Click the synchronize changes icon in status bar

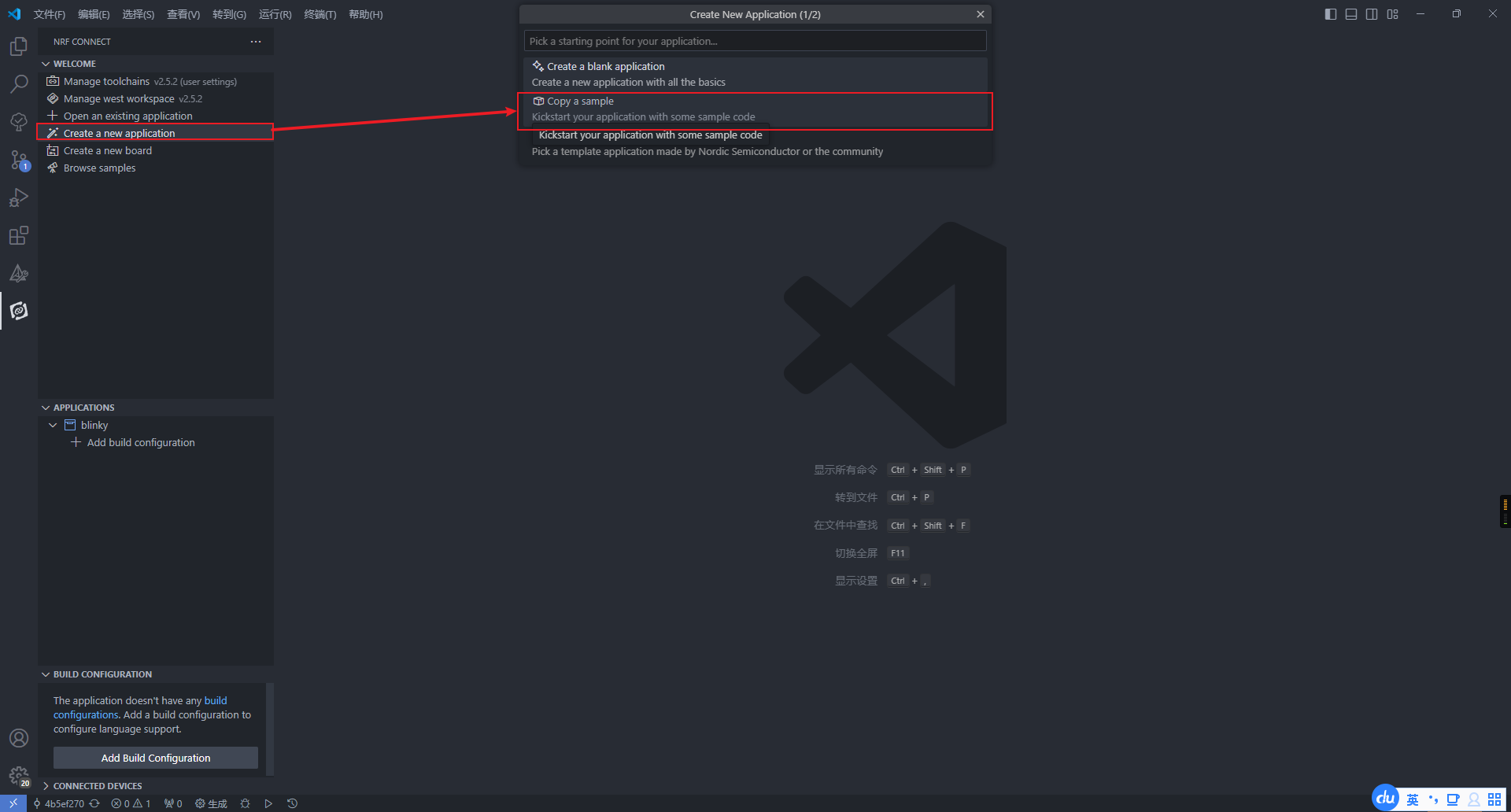pyautogui.click(x=94, y=803)
